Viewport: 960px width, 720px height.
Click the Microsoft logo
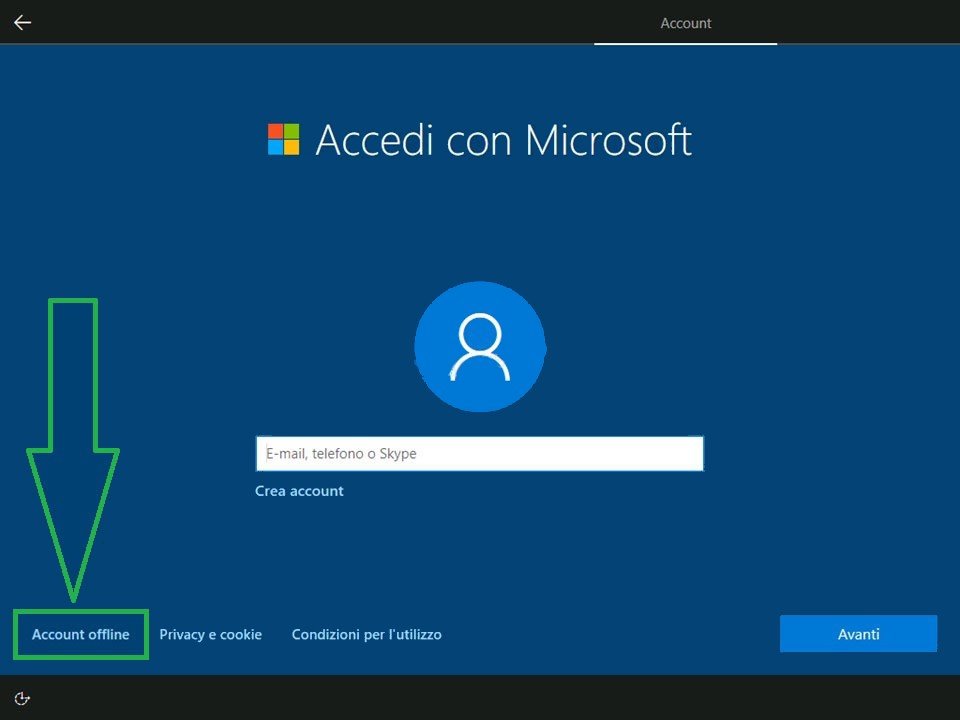[283, 140]
